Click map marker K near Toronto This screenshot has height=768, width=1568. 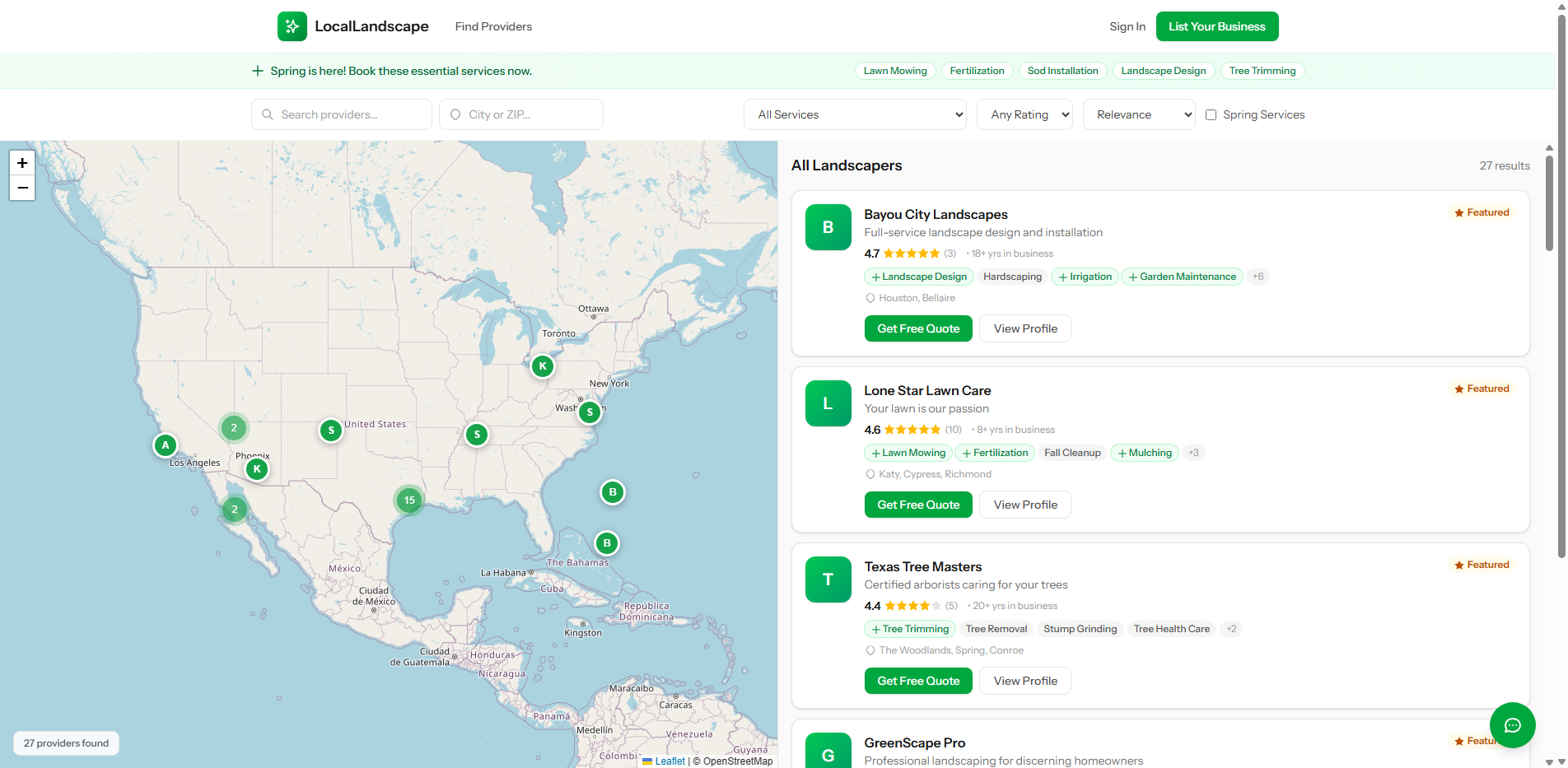(x=543, y=366)
